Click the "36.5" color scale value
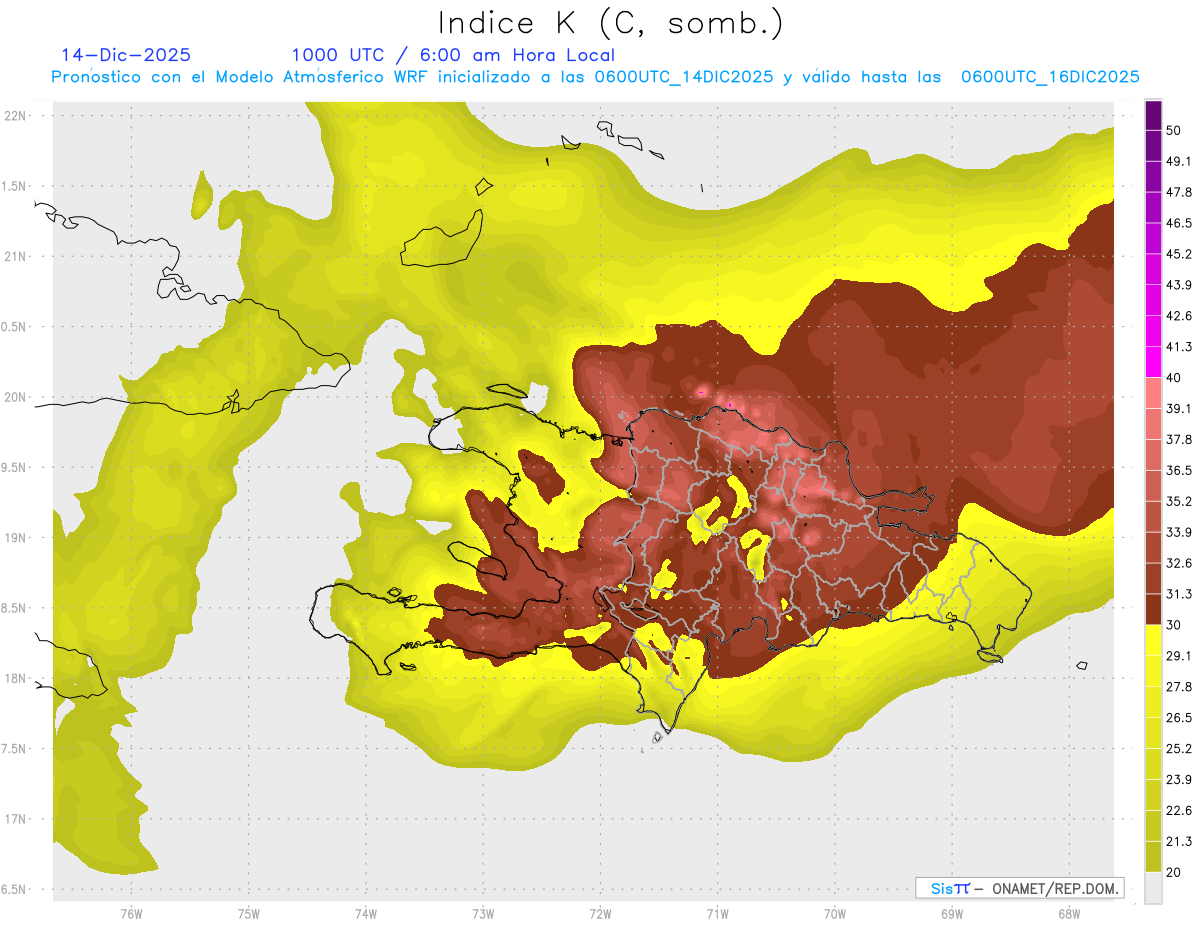 [1180, 470]
